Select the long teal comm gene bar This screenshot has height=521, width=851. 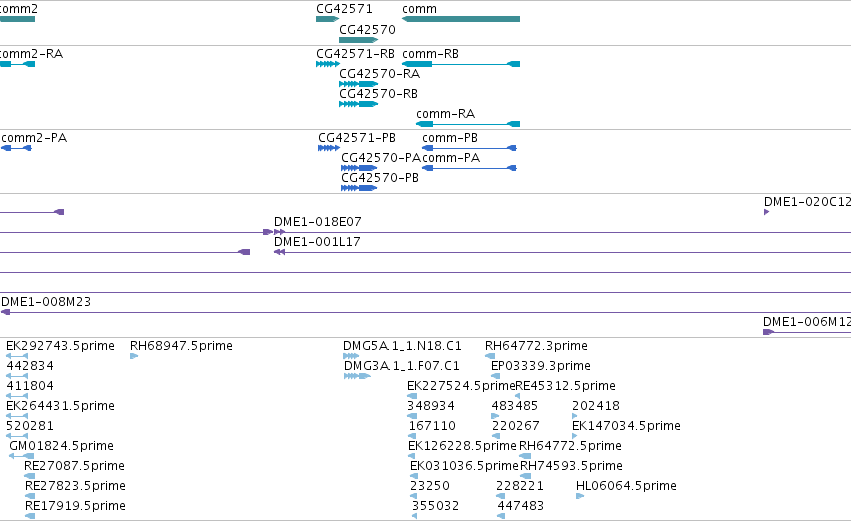coord(461,19)
